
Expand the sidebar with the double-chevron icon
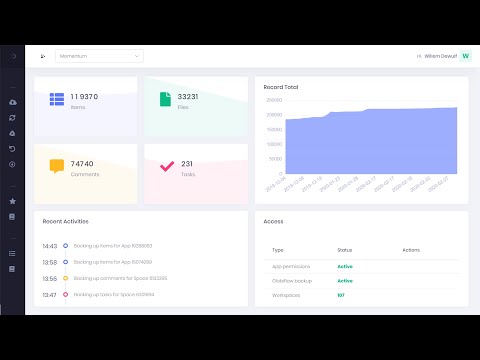(13, 56)
